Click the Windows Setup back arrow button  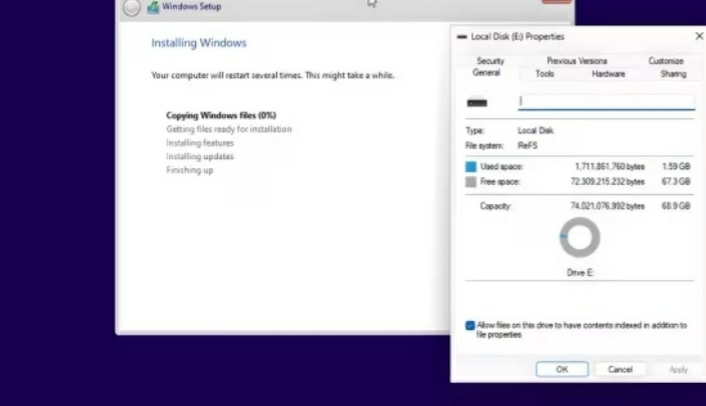[x=131, y=7]
